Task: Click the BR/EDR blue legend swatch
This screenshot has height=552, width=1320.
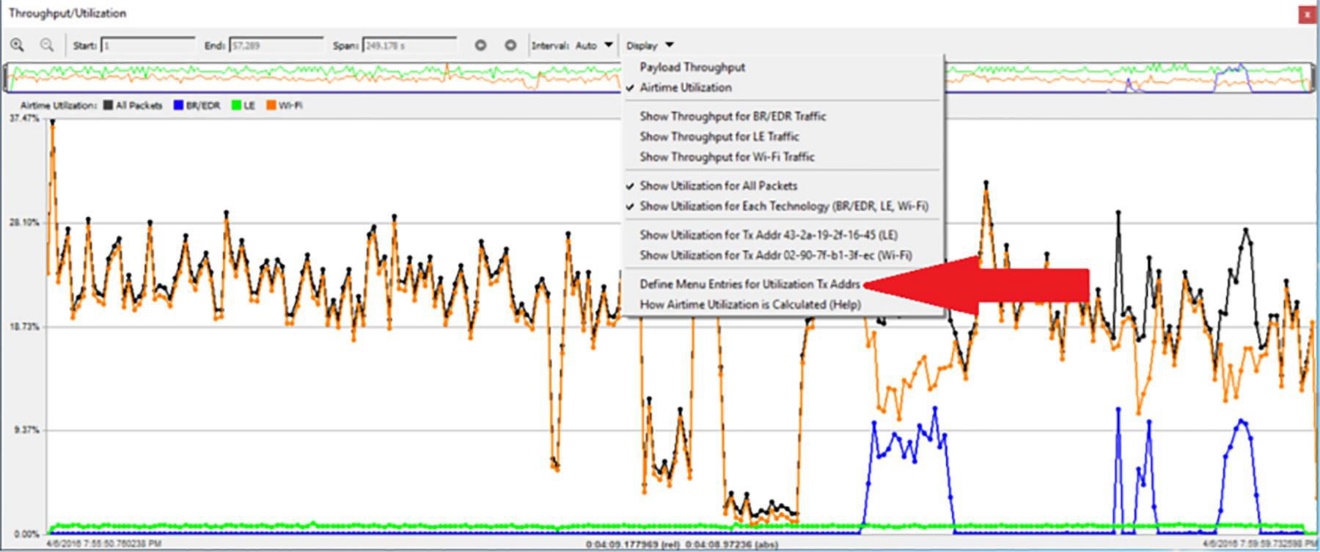Action: click(x=179, y=104)
